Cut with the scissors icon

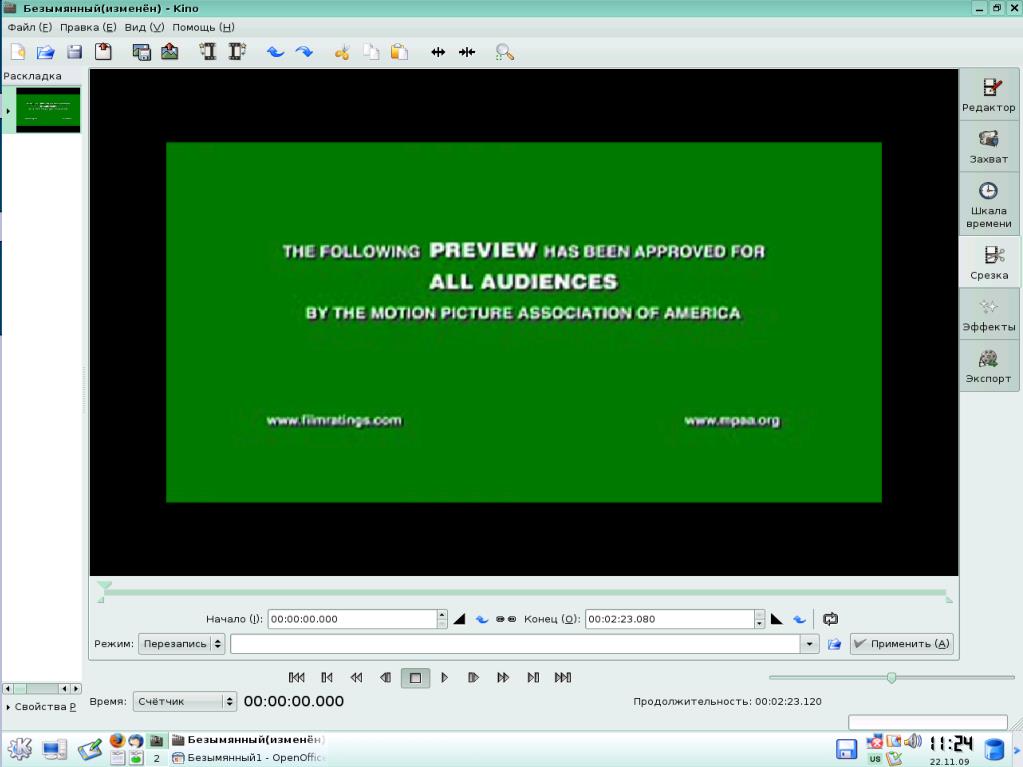pos(342,52)
